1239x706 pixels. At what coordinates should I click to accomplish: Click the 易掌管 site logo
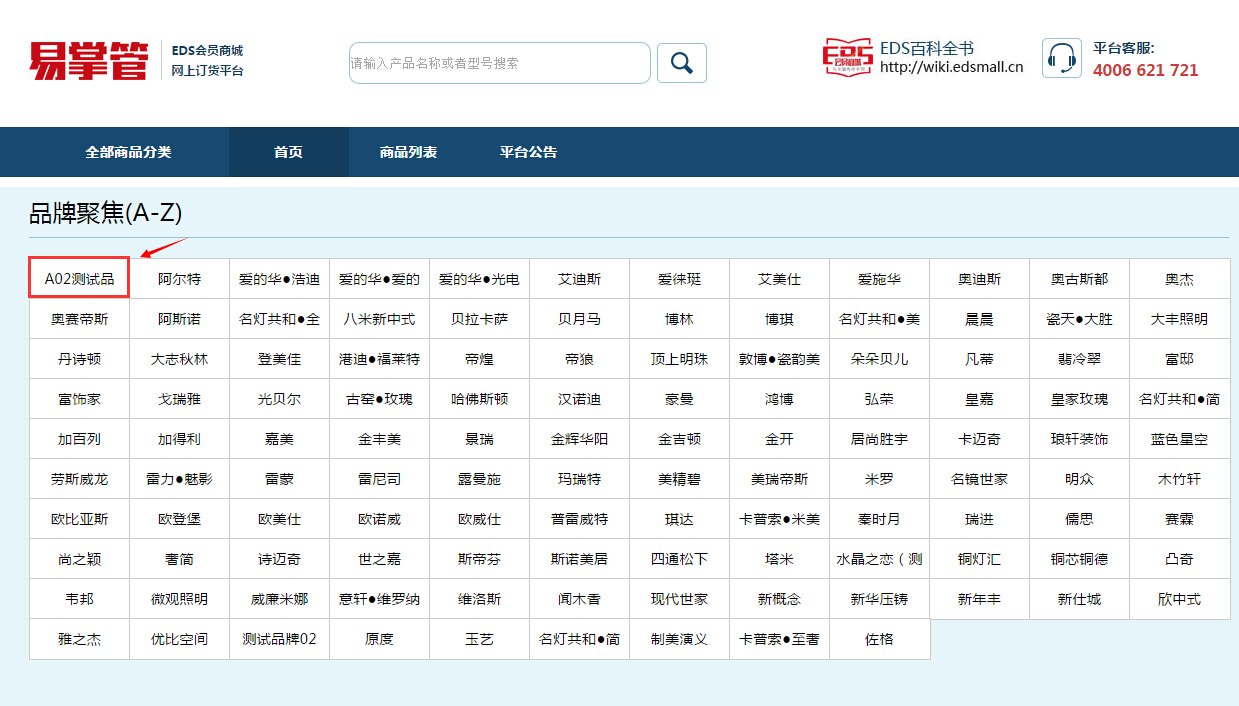(x=88, y=60)
